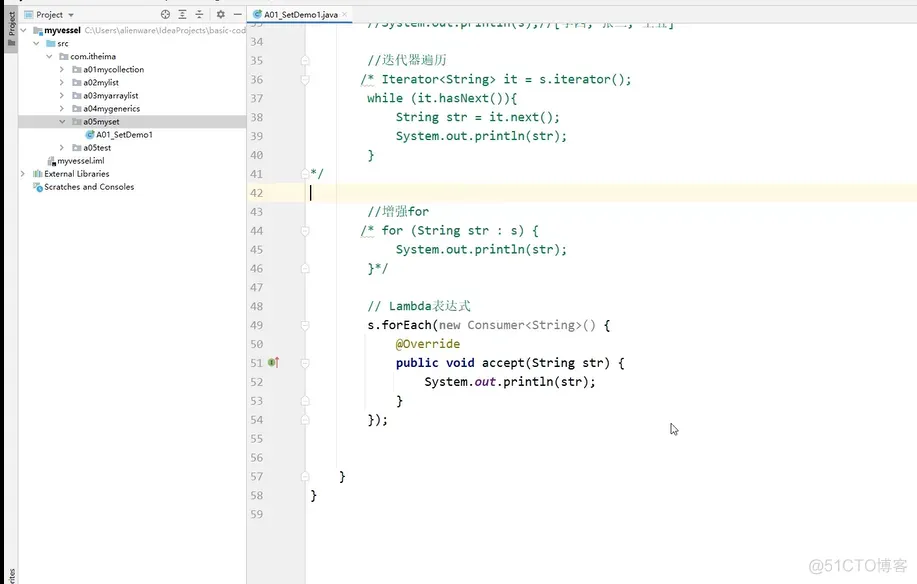Expand the a05test package

click(x=62, y=148)
